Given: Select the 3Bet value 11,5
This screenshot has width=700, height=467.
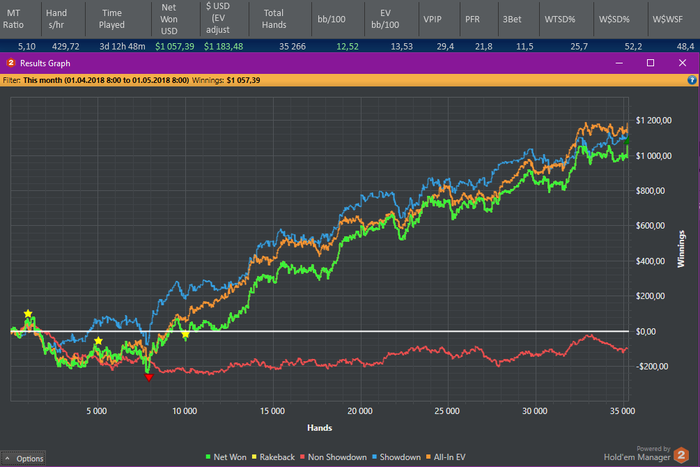Looking at the screenshot, I should (525, 46).
